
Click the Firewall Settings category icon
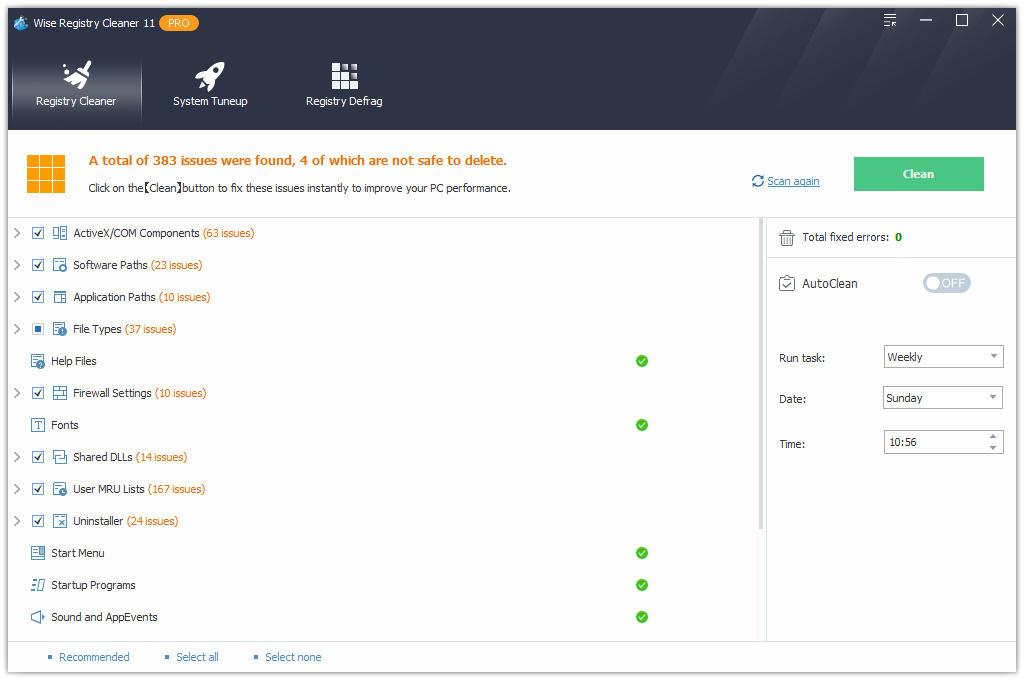pyautogui.click(x=59, y=393)
